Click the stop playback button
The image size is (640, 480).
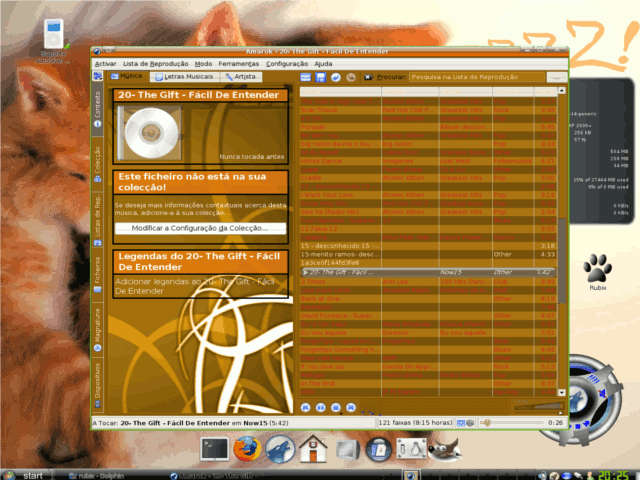(x=336, y=407)
